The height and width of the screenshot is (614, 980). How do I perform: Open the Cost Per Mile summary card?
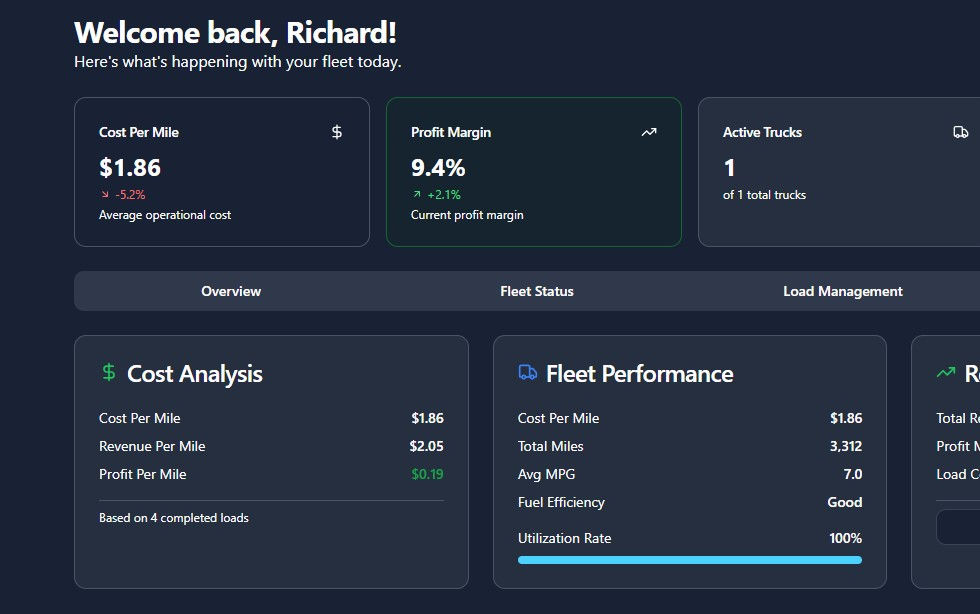click(221, 172)
